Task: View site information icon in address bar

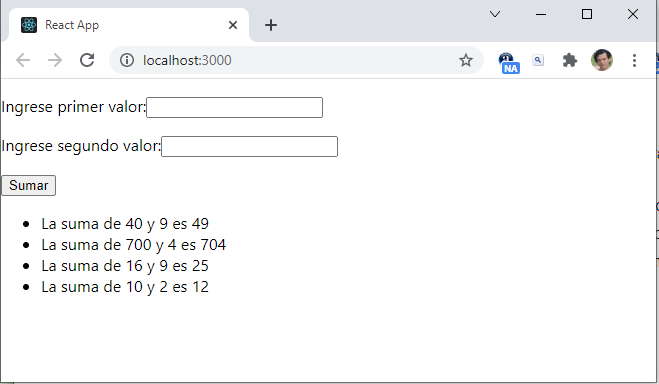Action: coord(127,60)
